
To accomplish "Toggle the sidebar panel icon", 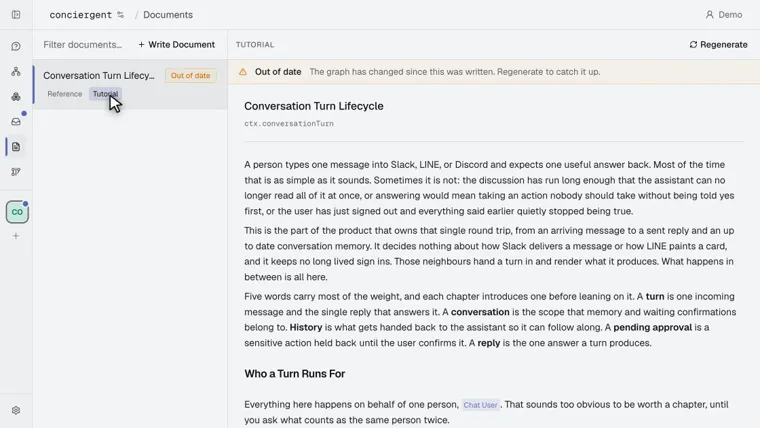I will (x=16, y=15).
